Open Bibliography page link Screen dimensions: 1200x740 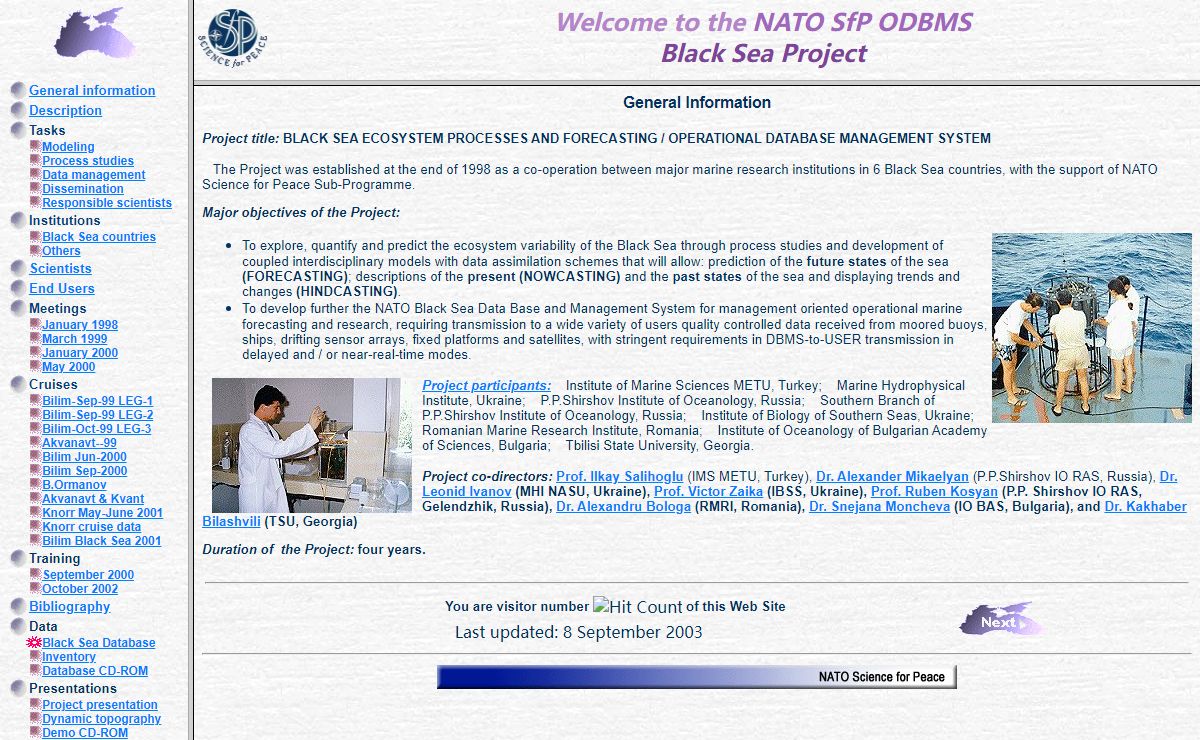[x=70, y=606]
